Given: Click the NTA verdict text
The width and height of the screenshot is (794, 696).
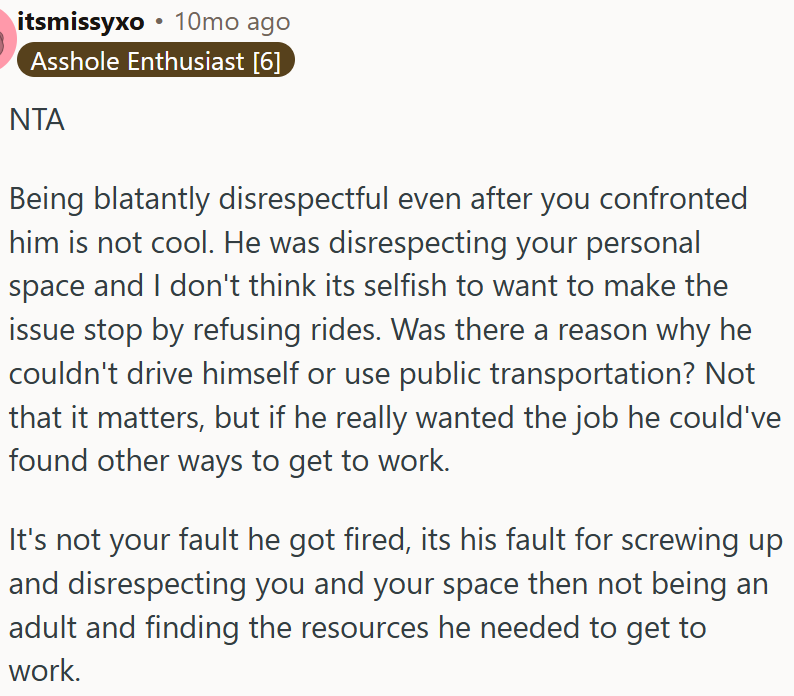Looking at the screenshot, I should point(37,120).
